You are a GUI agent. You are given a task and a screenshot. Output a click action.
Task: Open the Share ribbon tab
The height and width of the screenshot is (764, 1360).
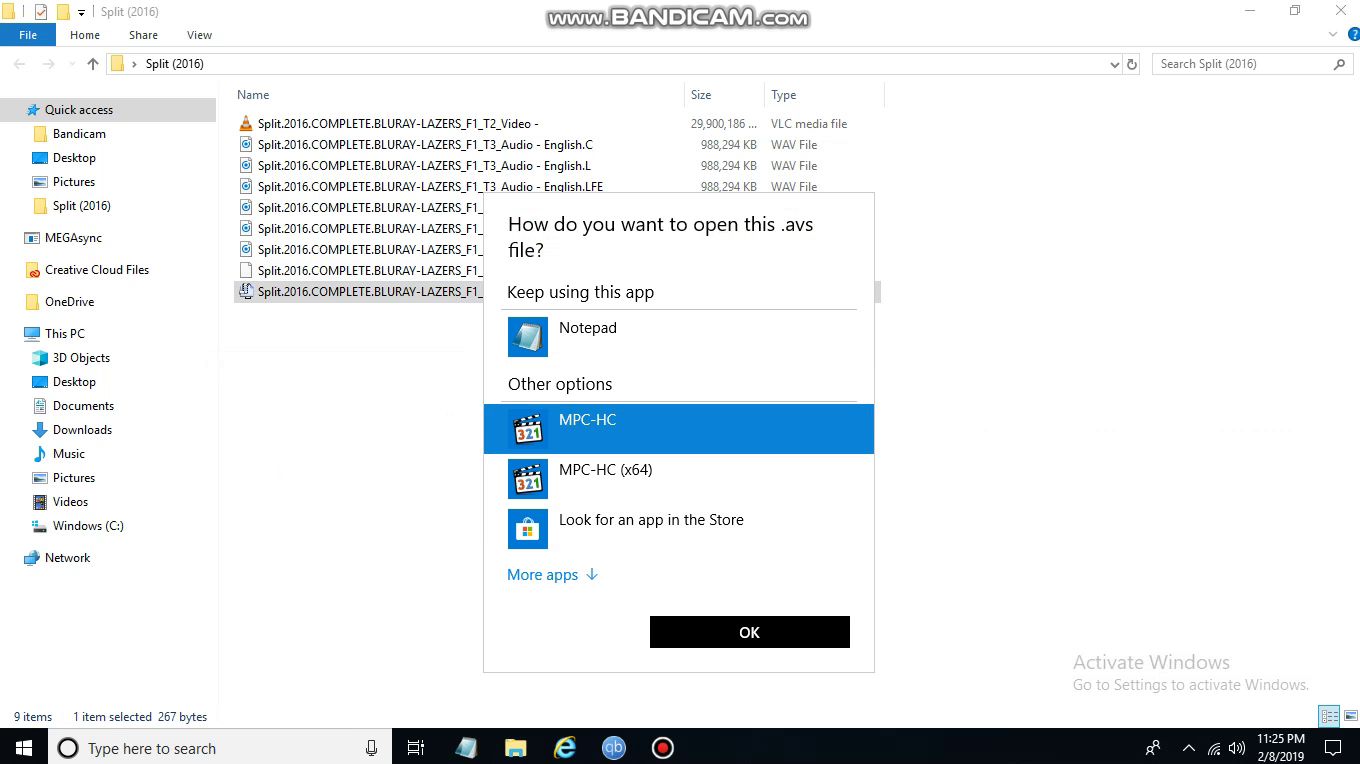[143, 35]
